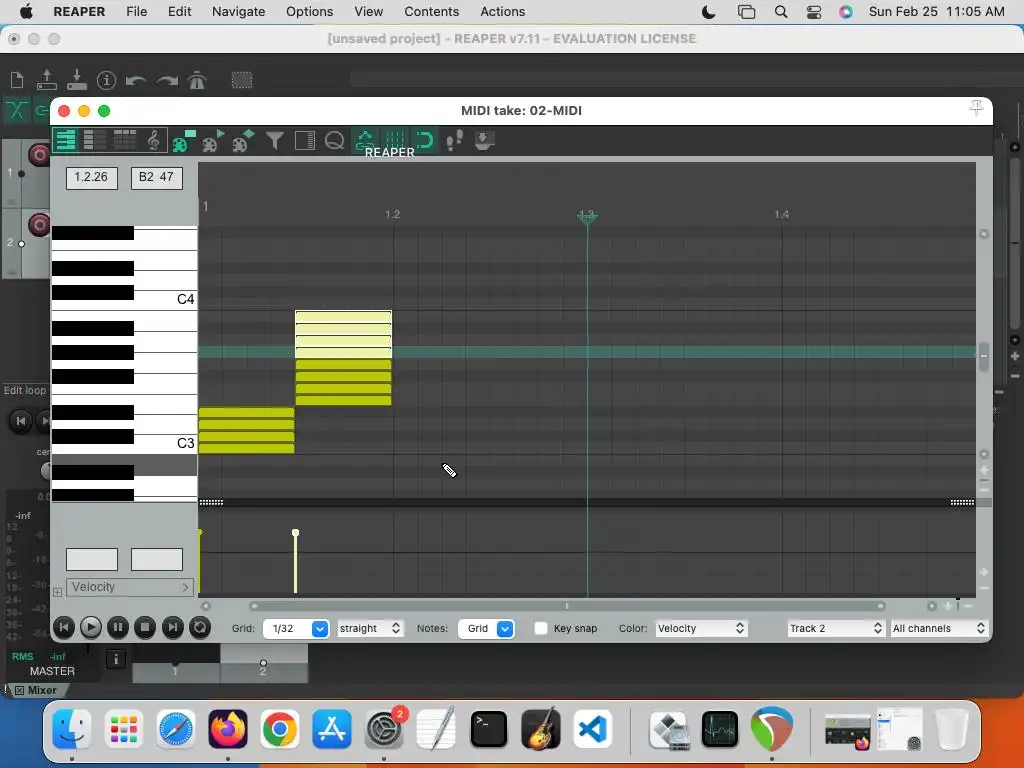Open the File menu
The width and height of the screenshot is (1024, 768).
[136, 12]
